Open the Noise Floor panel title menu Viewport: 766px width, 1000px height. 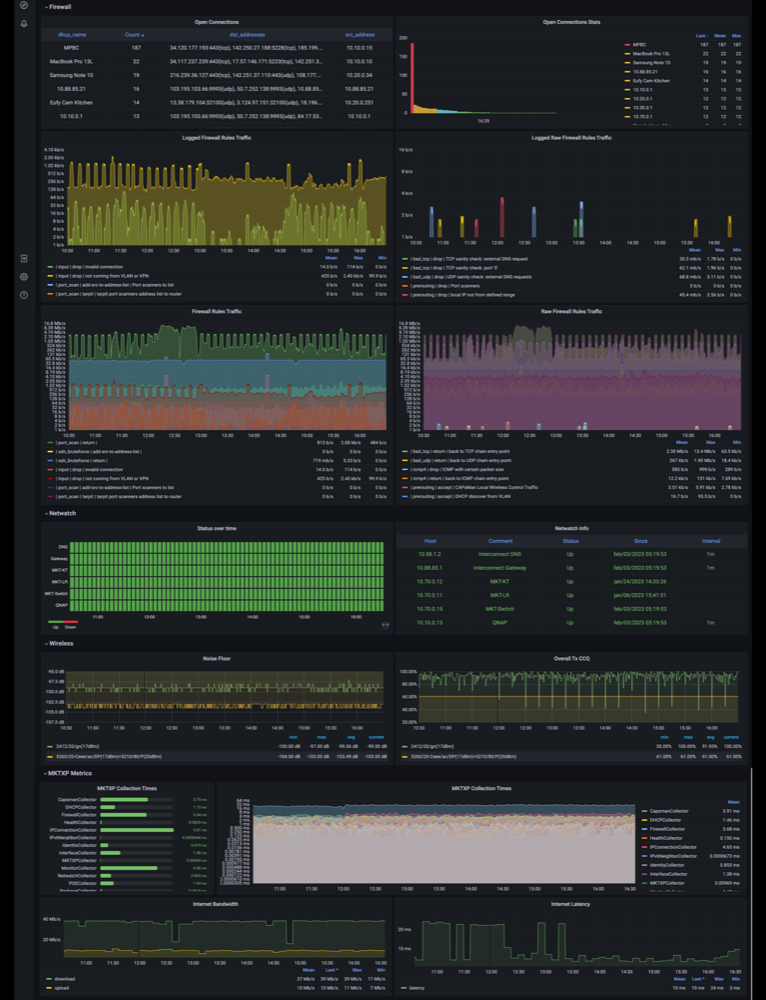[216, 658]
